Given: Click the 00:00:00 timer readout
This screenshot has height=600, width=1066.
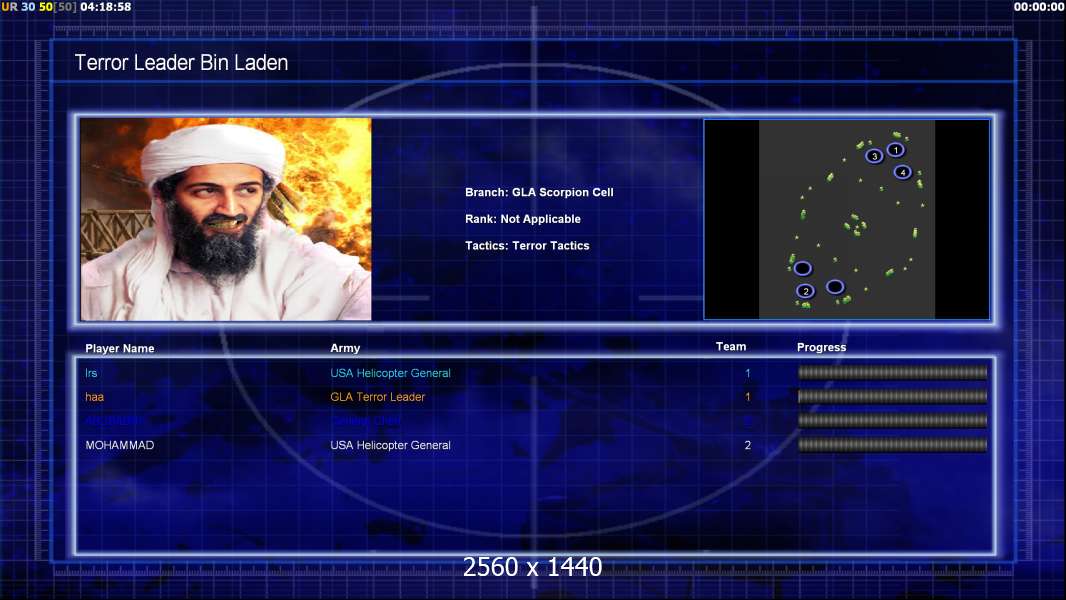Looking at the screenshot, I should (x=1039, y=7).
